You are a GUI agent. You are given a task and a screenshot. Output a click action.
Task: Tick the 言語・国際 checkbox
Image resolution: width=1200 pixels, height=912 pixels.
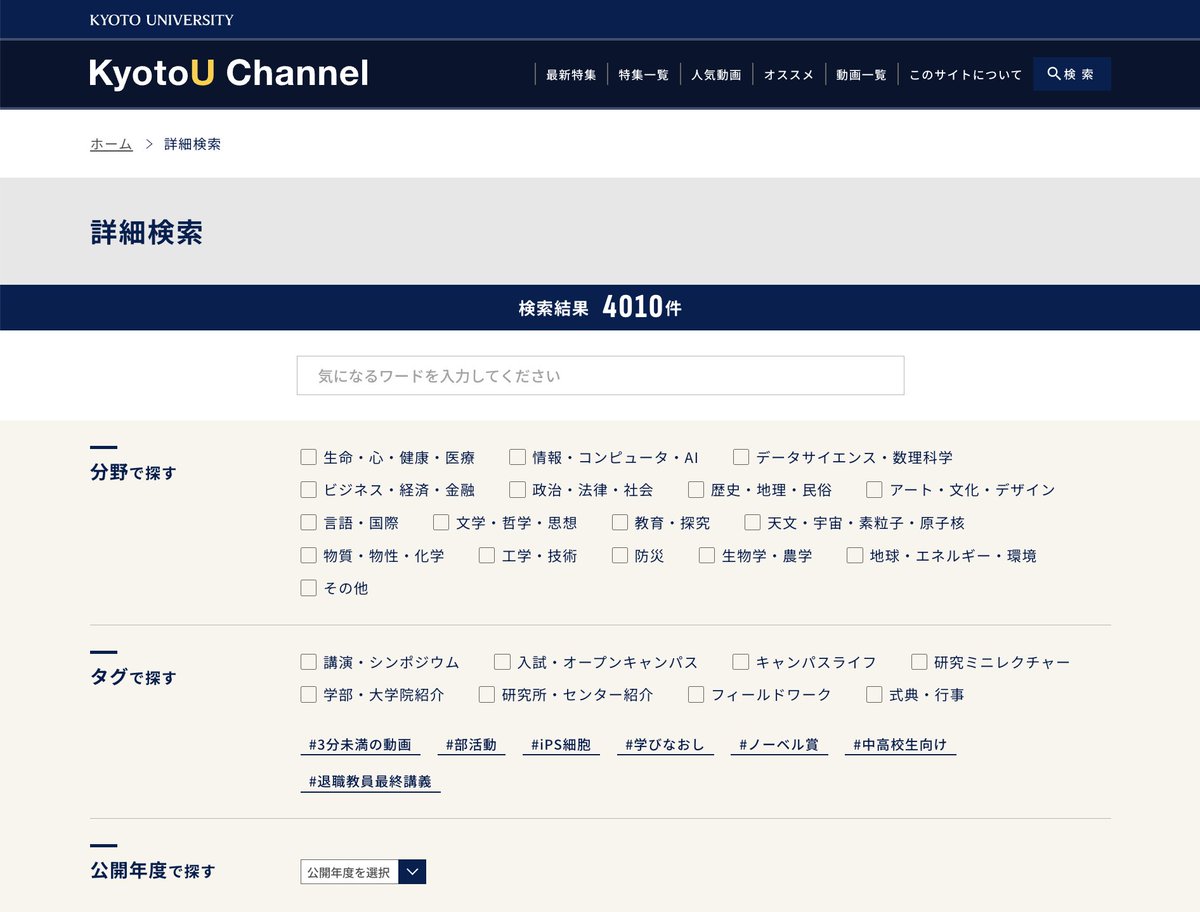[x=308, y=523]
